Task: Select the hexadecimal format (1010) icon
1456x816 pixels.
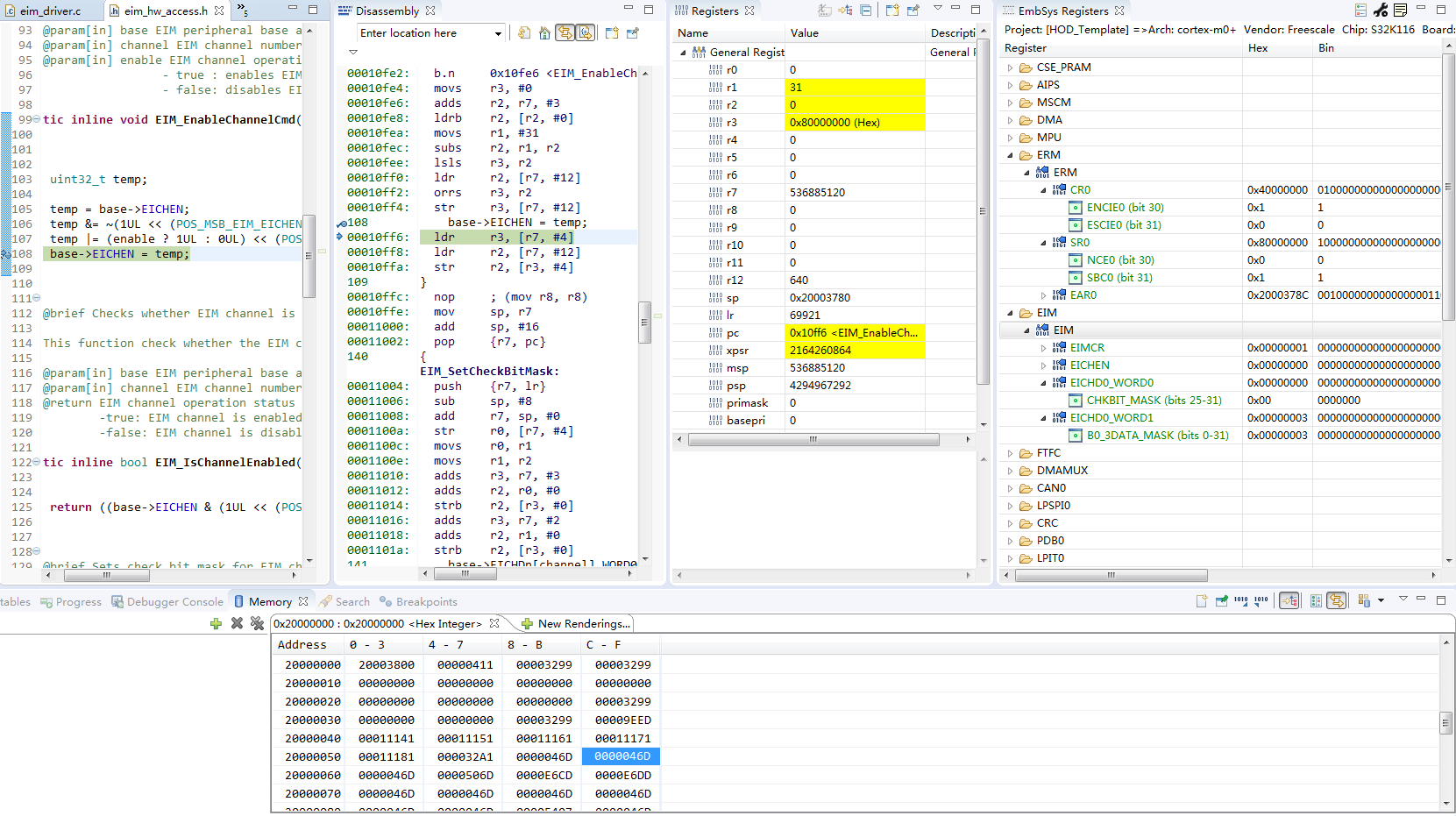Action: click(x=1241, y=601)
